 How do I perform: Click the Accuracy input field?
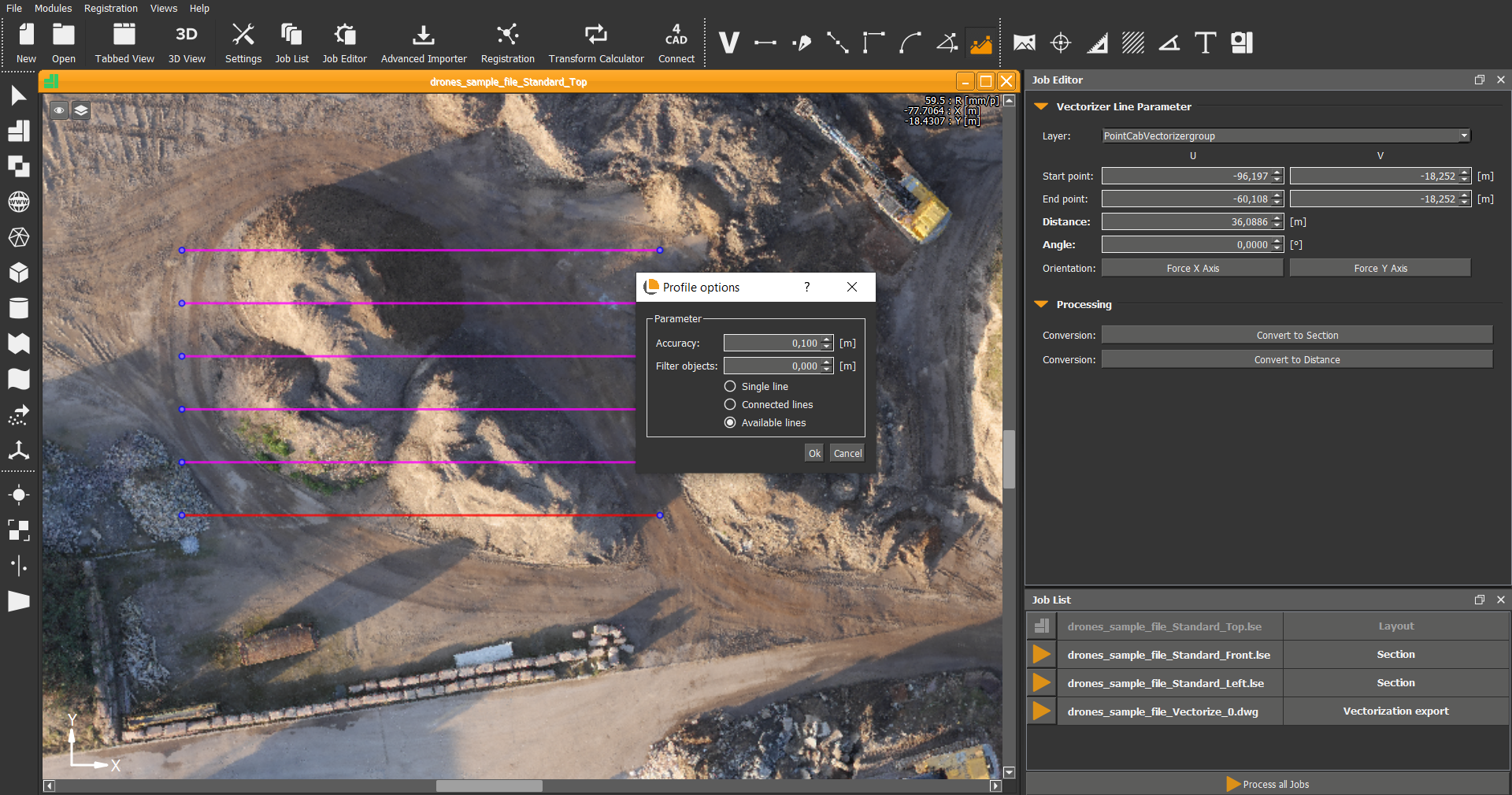[771, 343]
